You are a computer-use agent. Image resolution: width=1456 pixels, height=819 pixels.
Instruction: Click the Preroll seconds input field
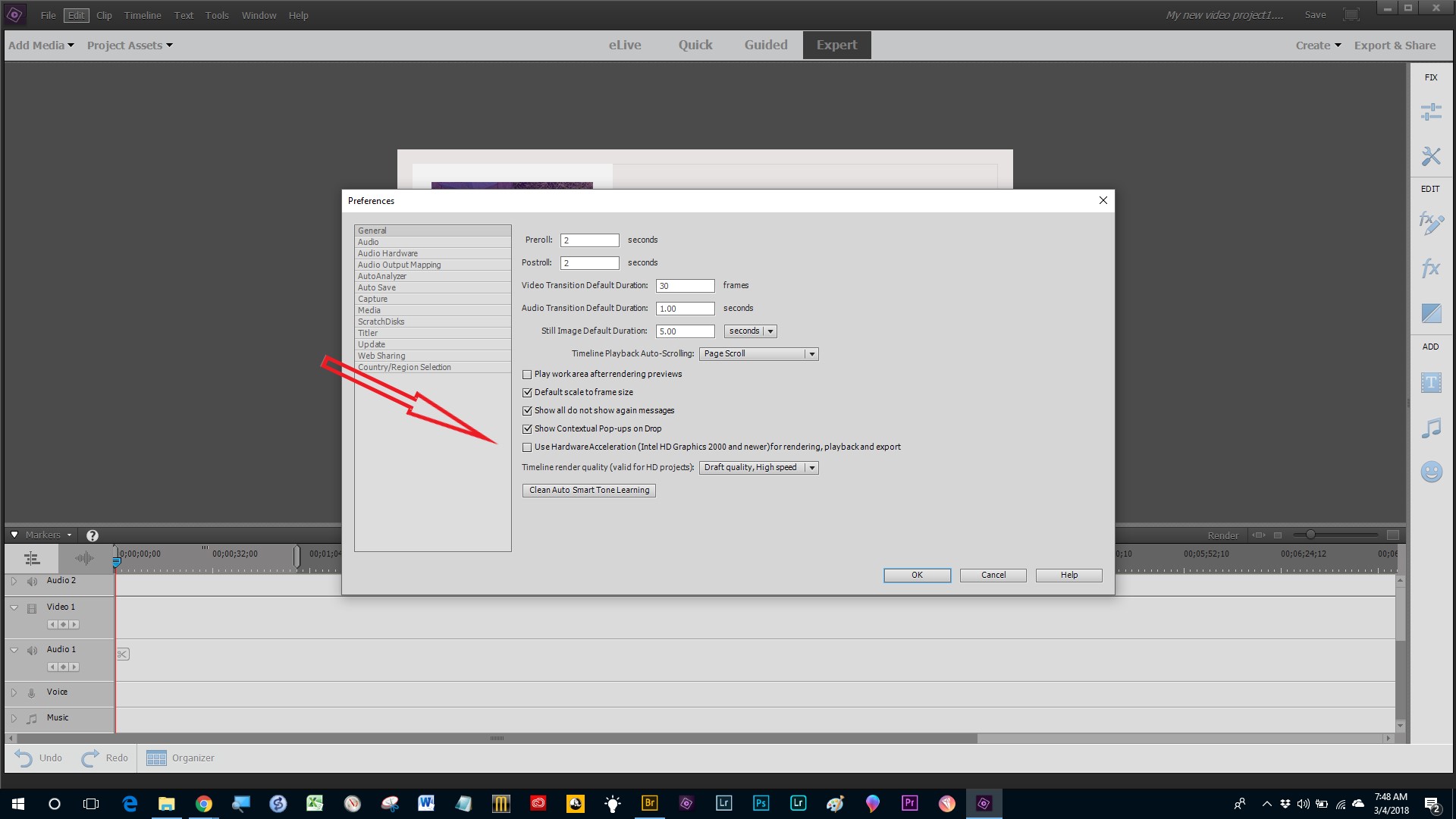click(x=589, y=240)
